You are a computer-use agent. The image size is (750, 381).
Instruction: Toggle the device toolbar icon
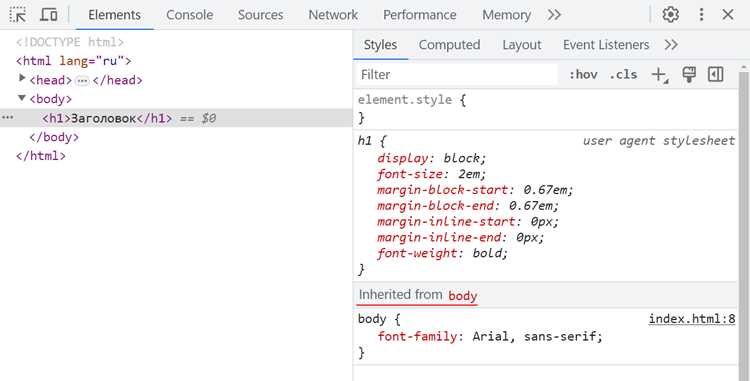tap(48, 15)
